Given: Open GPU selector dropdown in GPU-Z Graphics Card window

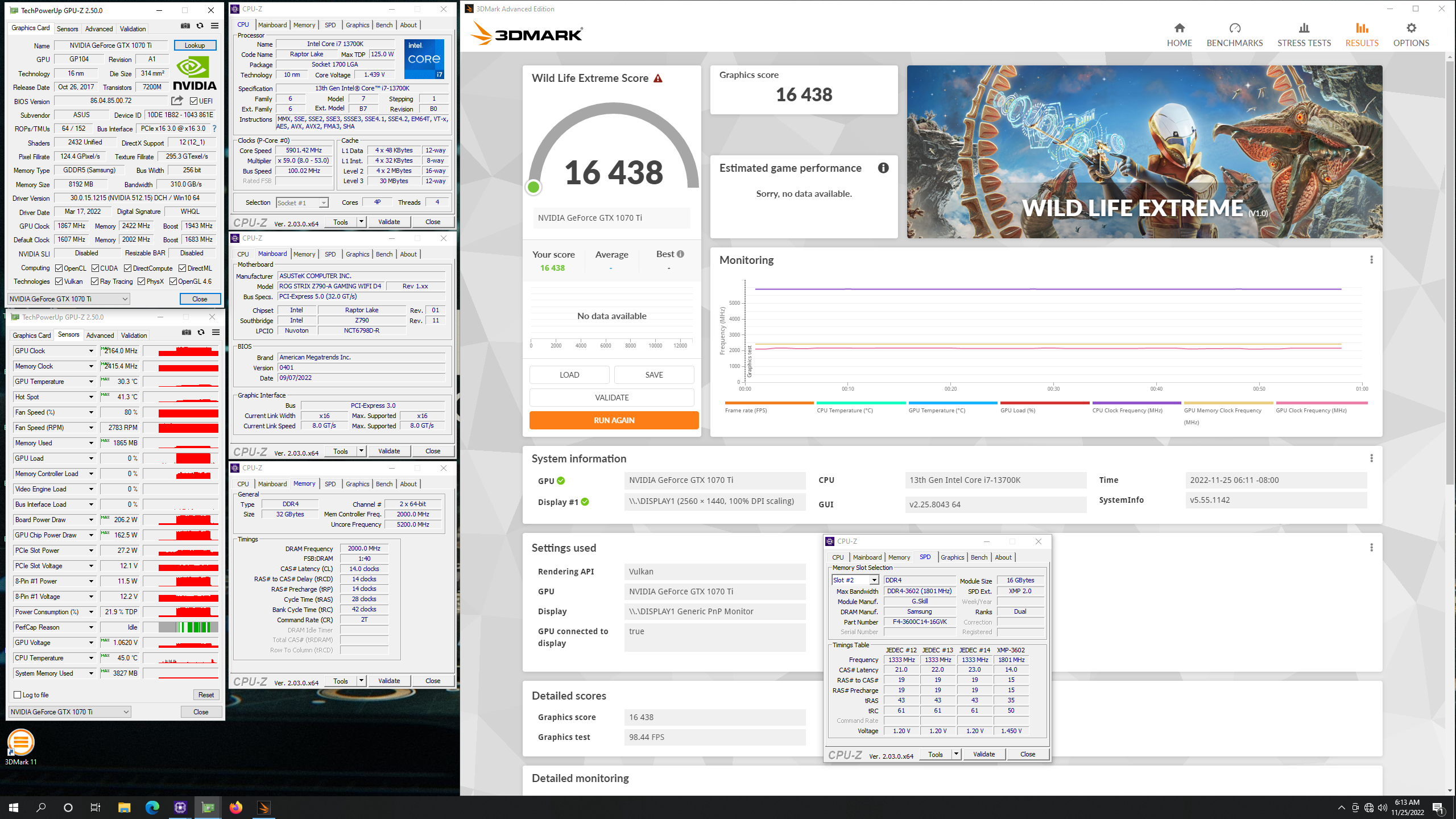Looking at the screenshot, I should 69,299.
